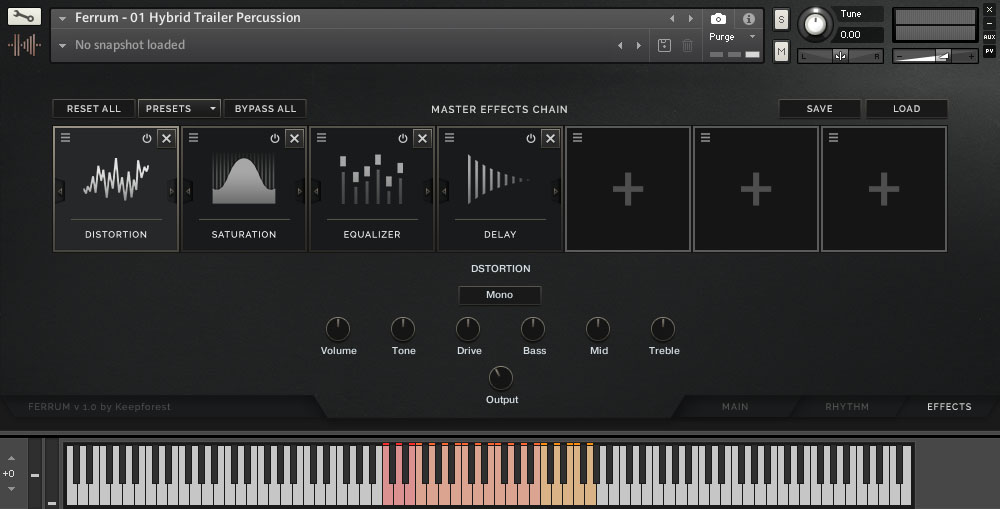
Task: Click the camera snapshot view icon
Action: tap(718, 18)
